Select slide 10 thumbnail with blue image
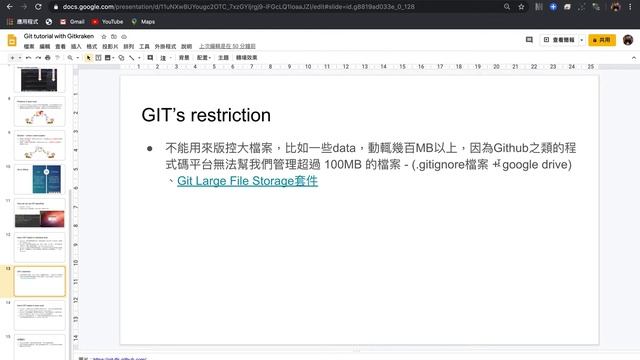This screenshot has width=640, height=360. point(40,179)
